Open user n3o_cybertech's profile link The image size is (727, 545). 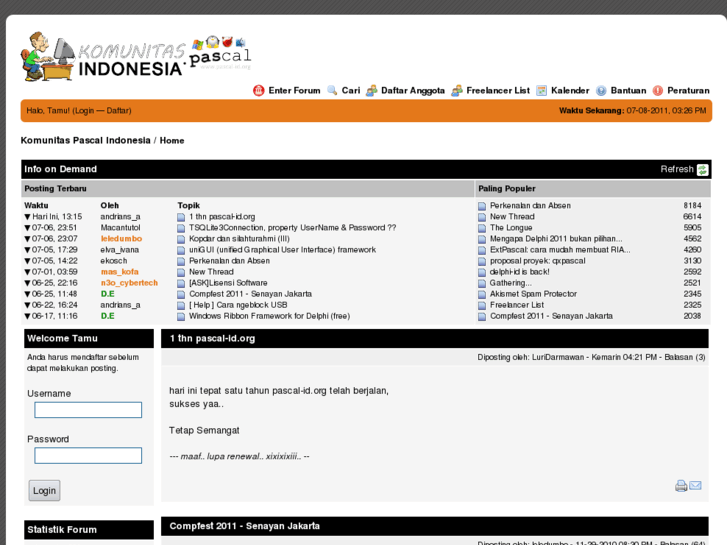coord(129,283)
